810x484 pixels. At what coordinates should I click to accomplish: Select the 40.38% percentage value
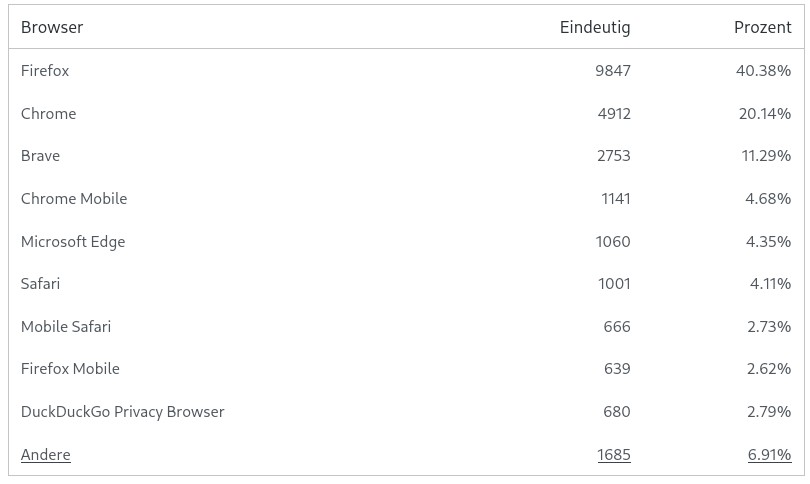(x=764, y=71)
